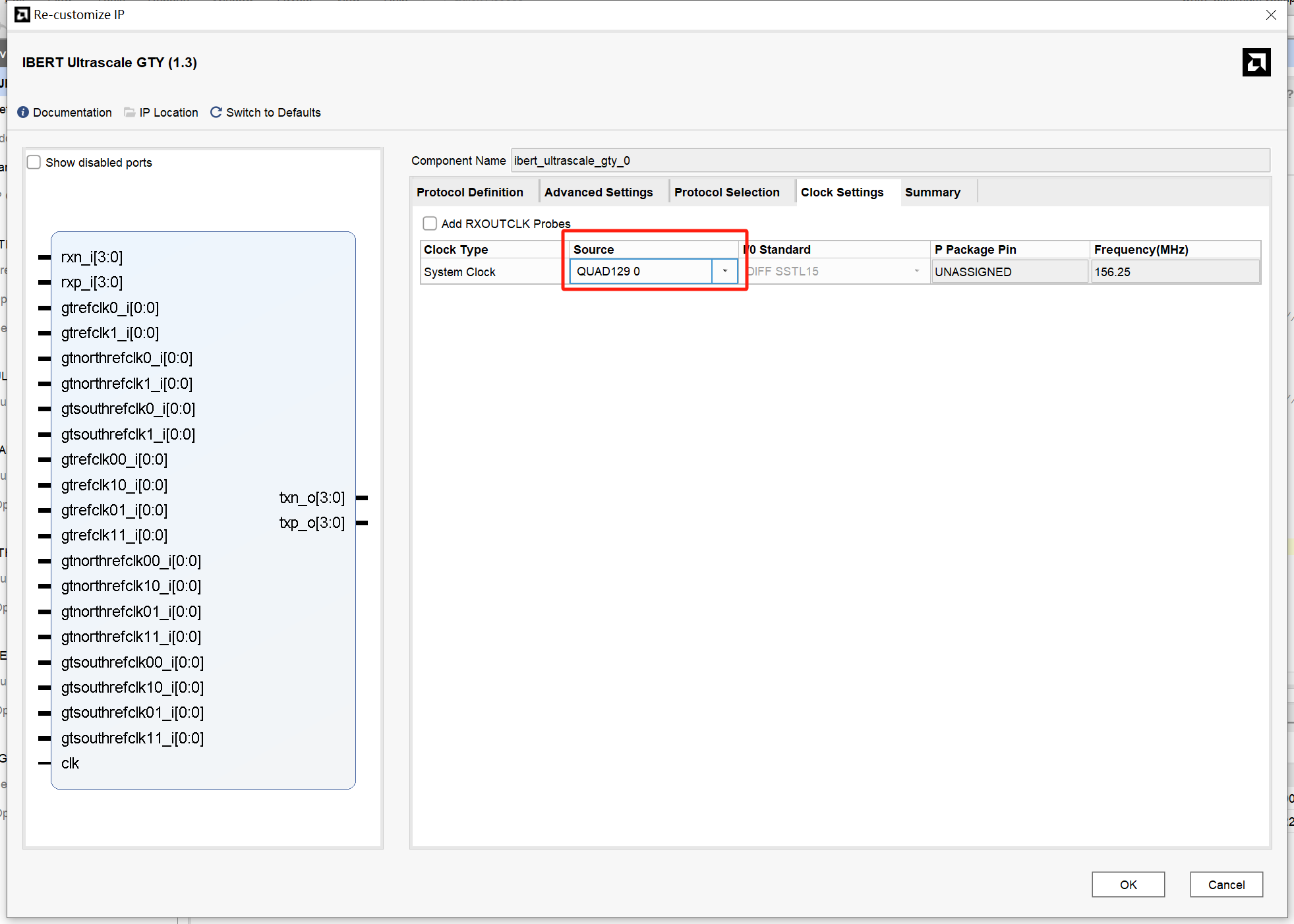Click the Re-customize IP title bar icon

[x=22, y=14]
